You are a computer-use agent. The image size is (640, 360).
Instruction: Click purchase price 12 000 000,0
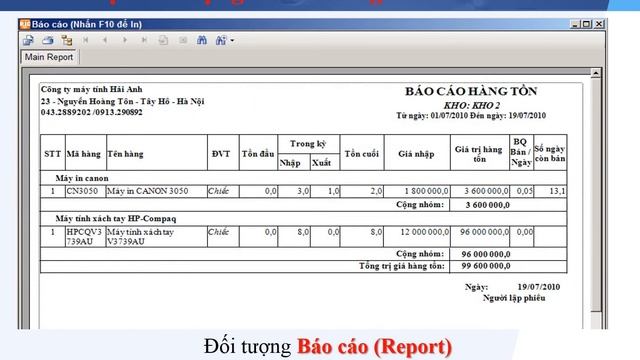(x=424, y=232)
